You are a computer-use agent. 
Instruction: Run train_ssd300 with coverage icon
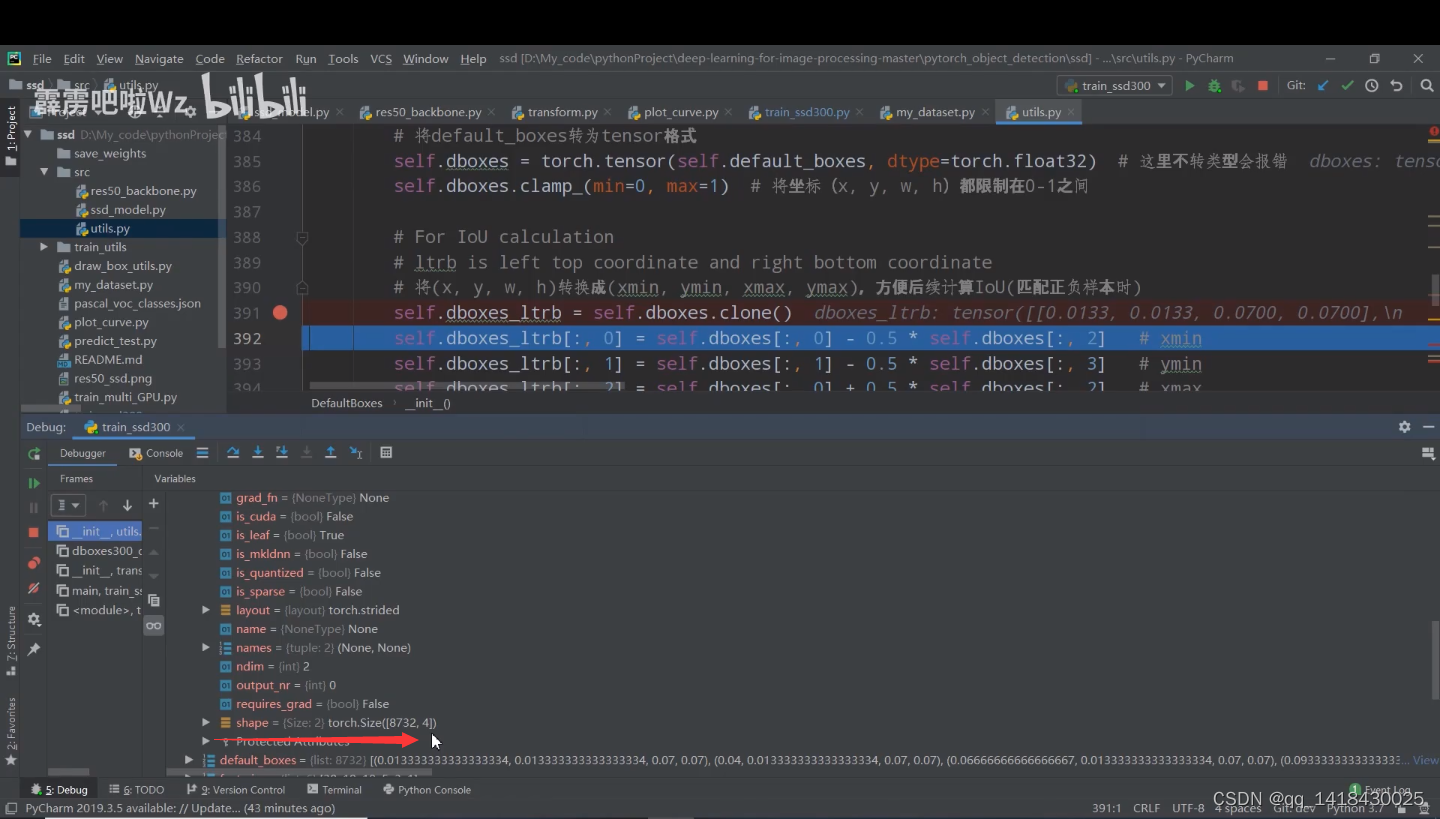1238,86
